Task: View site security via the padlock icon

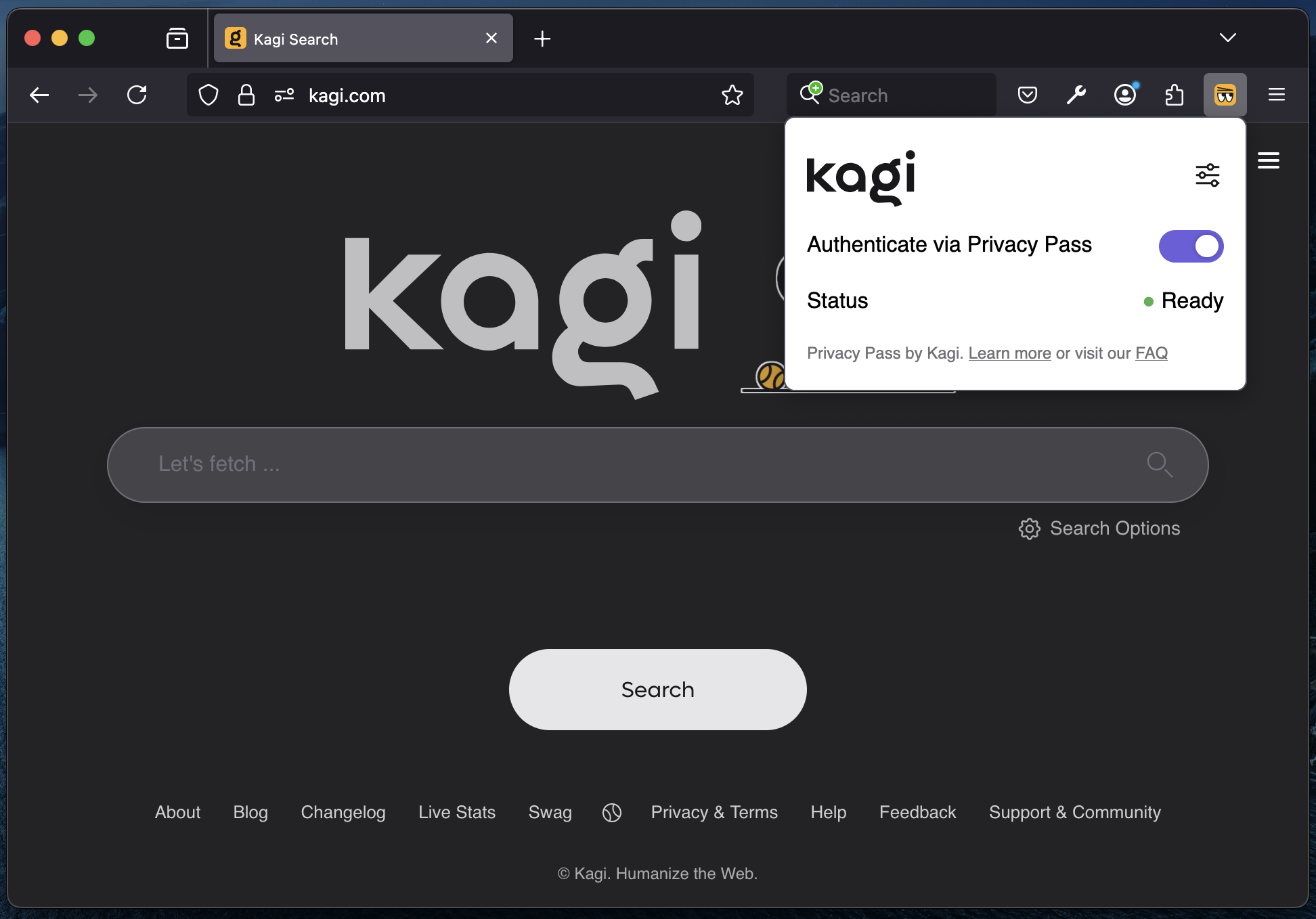Action: pyautogui.click(x=246, y=95)
